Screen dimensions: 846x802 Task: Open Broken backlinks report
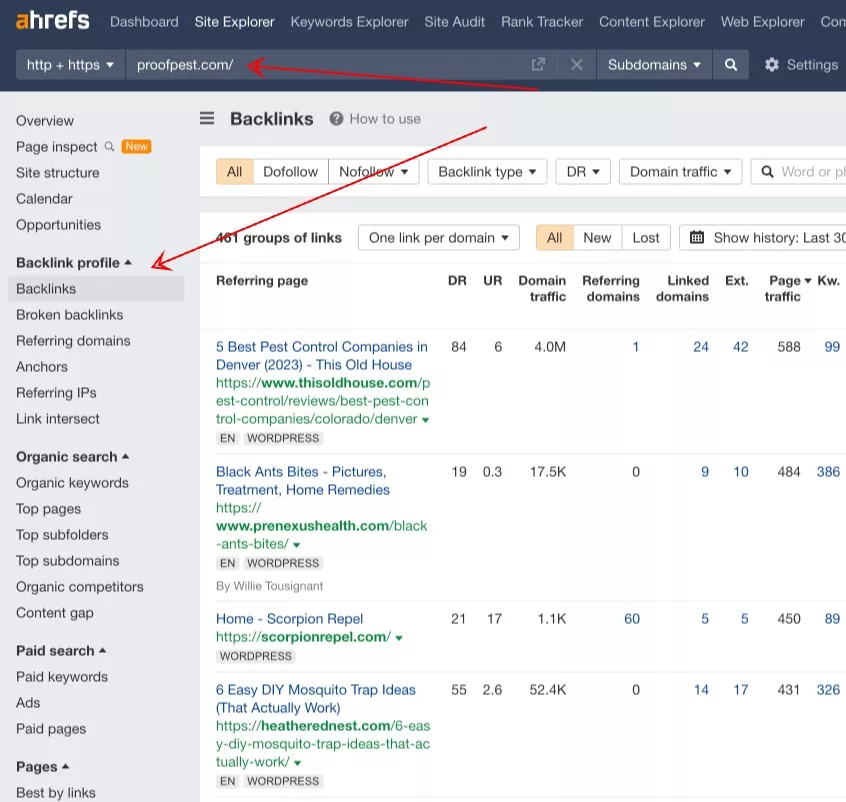click(70, 315)
